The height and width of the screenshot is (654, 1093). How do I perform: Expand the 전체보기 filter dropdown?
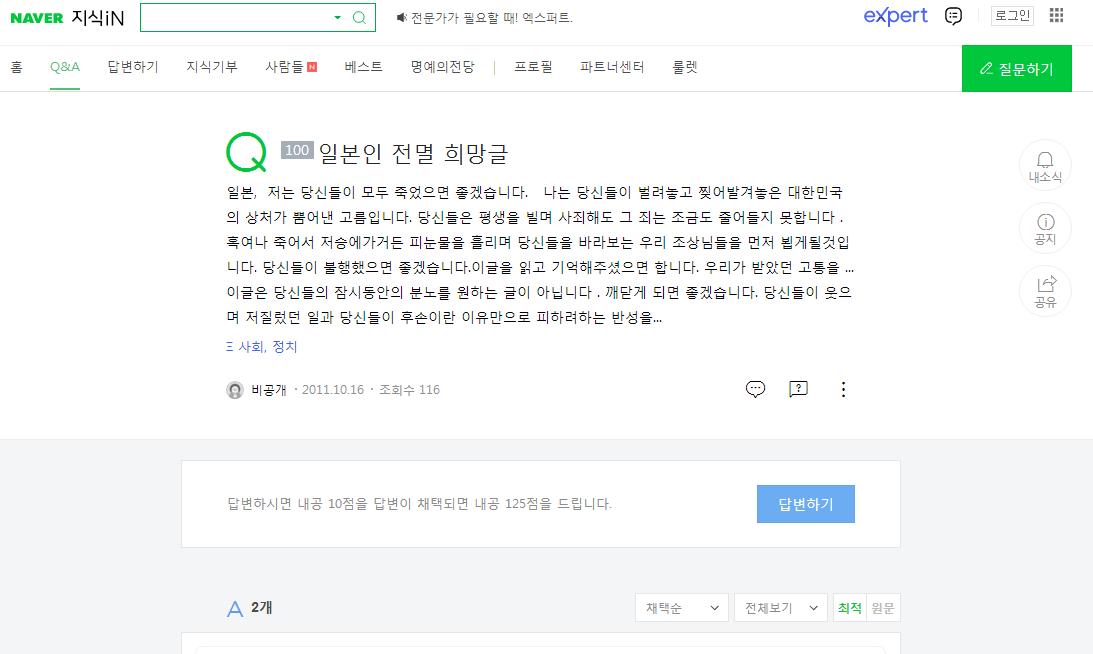tap(780, 608)
